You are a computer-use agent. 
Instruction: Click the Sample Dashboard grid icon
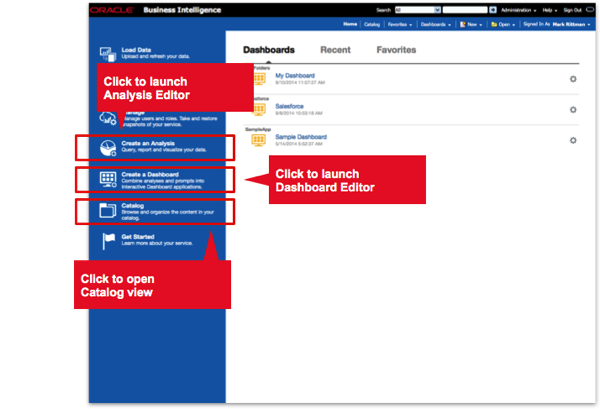[259, 140]
